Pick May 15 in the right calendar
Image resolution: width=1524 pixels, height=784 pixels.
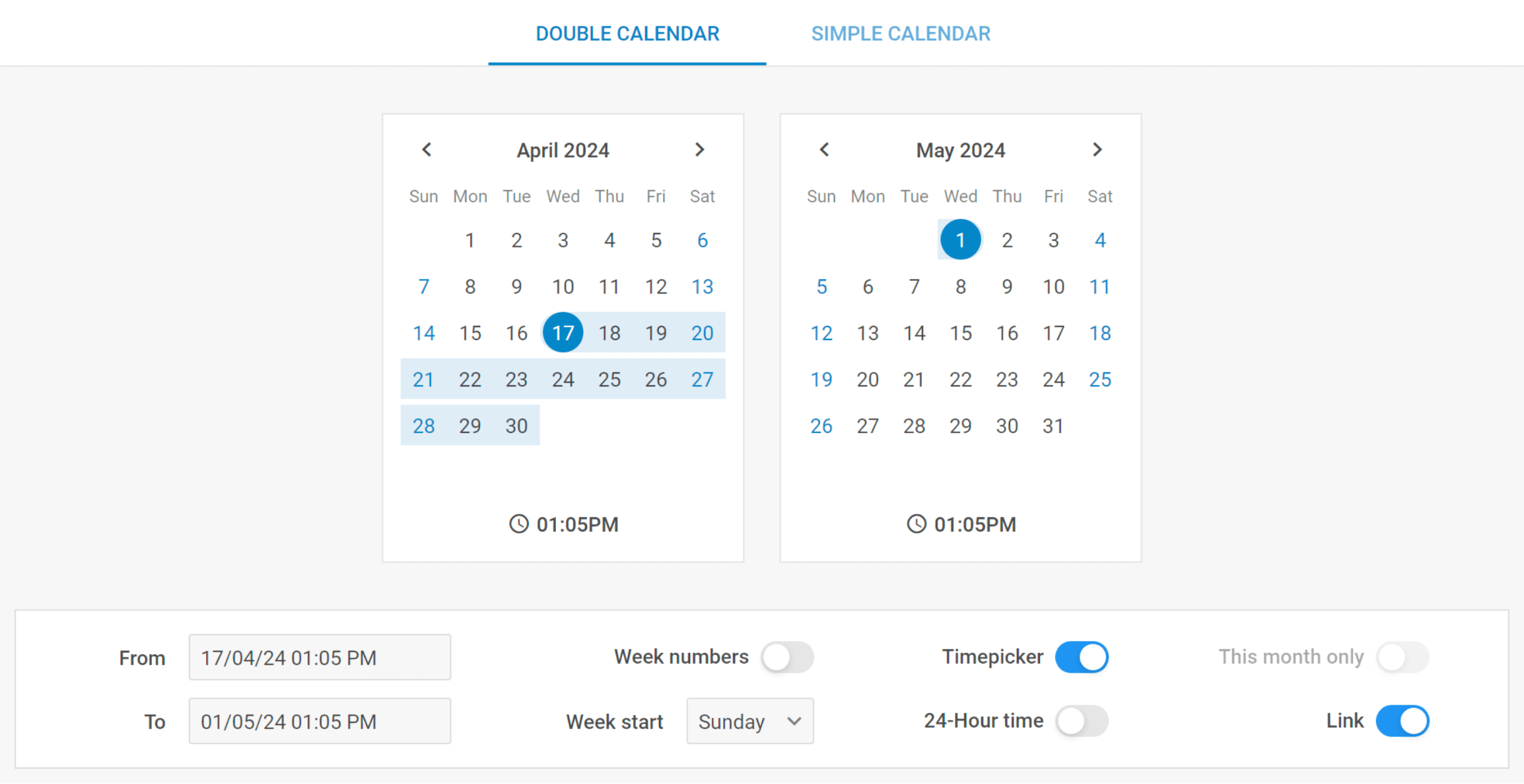961,333
